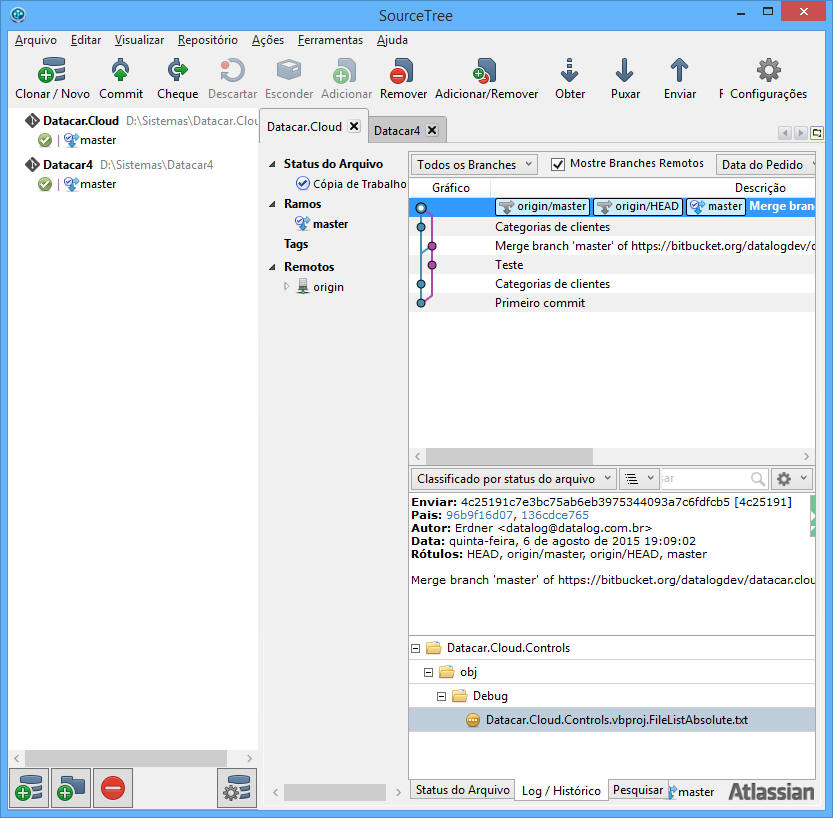Open the gear options dropdown in file panel
833x818 pixels.
[792, 479]
